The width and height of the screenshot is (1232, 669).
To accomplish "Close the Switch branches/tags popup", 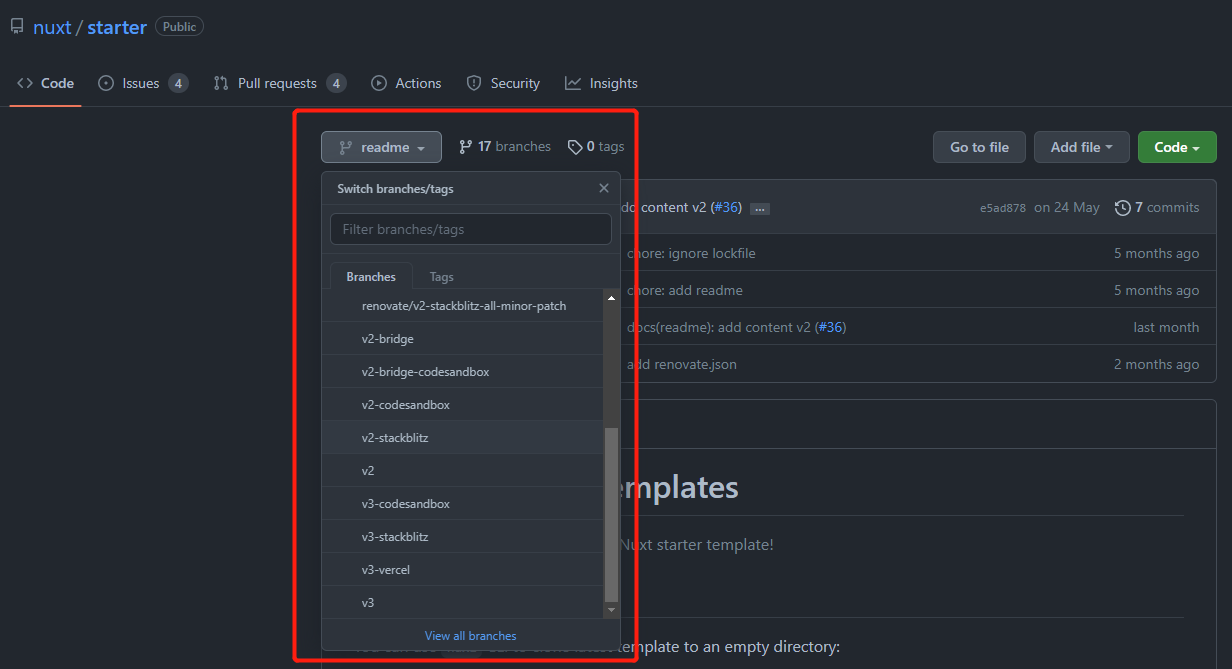I will coord(604,188).
